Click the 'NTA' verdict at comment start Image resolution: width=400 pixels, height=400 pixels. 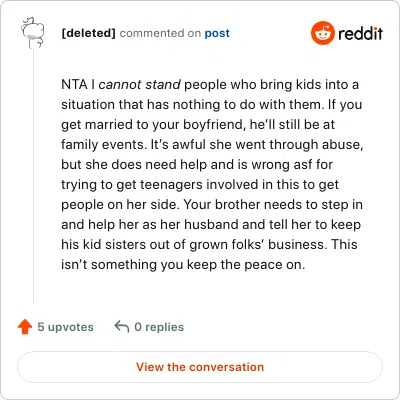click(74, 85)
